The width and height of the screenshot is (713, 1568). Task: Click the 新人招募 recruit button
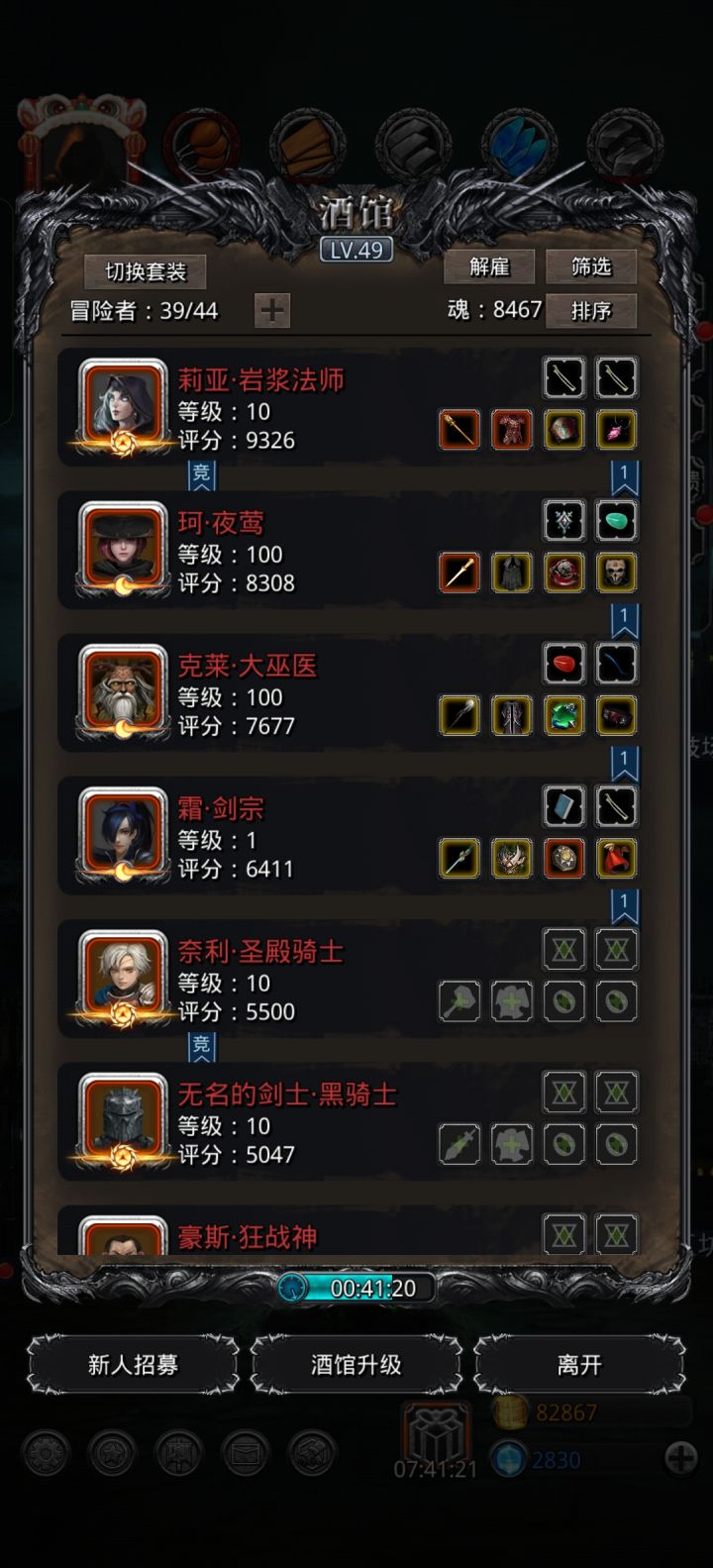(133, 1365)
